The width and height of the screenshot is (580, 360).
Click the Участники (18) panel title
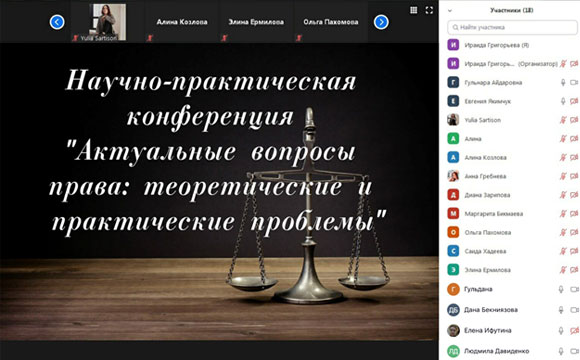tap(512, 10)
